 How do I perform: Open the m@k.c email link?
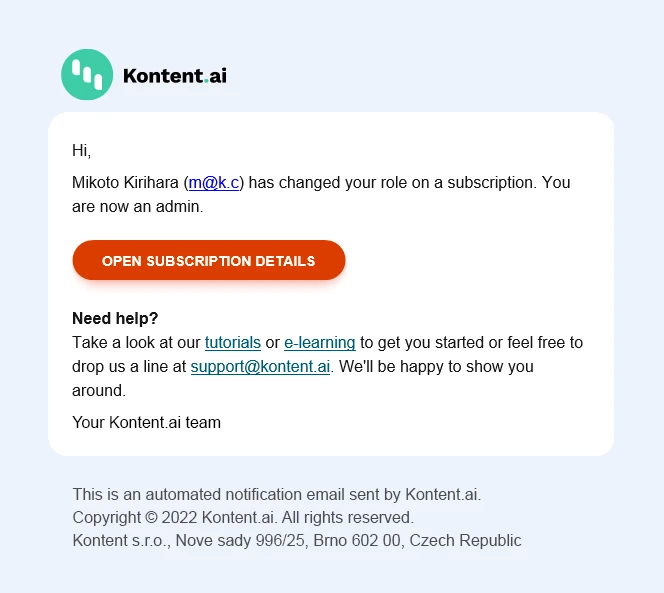215,182
